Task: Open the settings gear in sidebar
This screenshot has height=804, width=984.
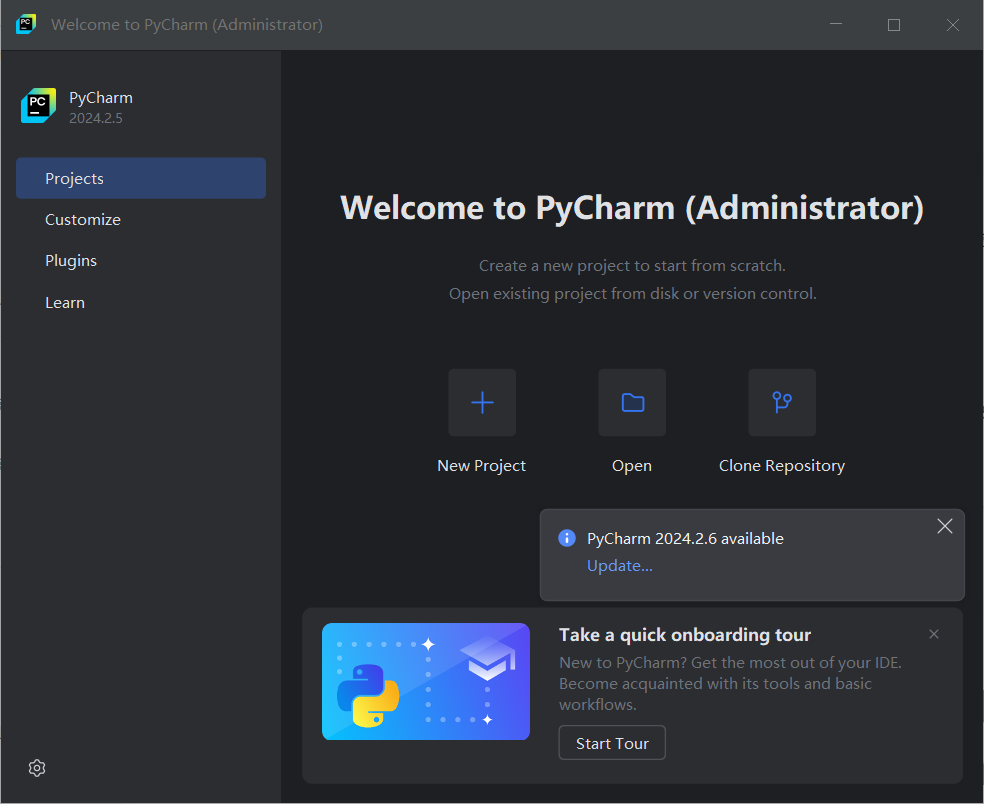Action: tap(37, 768)
